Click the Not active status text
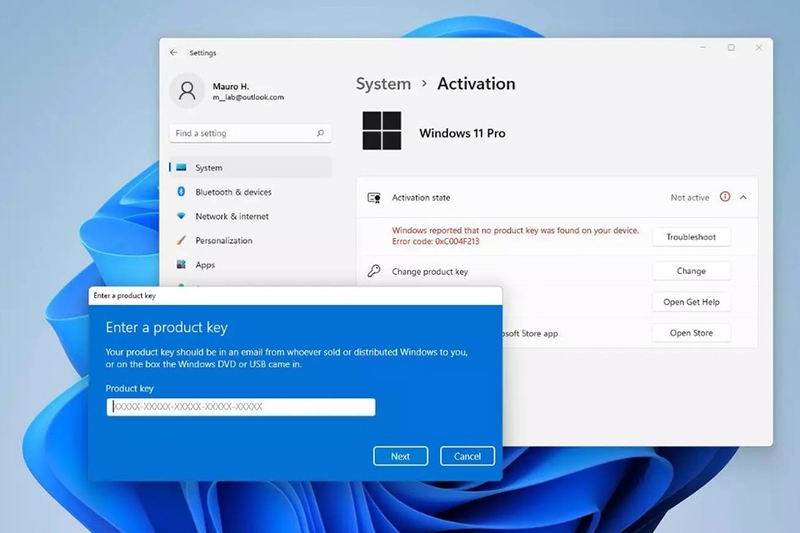 (x=690, y=197)
